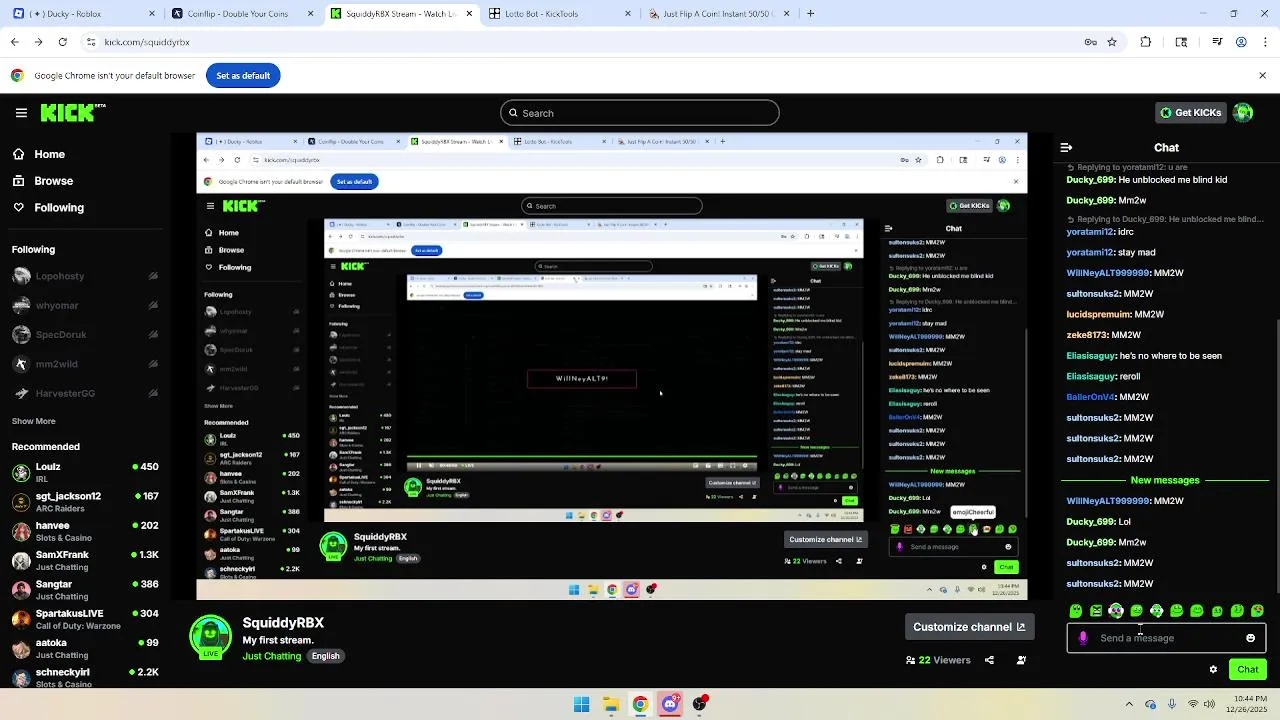Open the Windows Start menu
This screenshot has height=720, width=1280.
tap(581, 704)
